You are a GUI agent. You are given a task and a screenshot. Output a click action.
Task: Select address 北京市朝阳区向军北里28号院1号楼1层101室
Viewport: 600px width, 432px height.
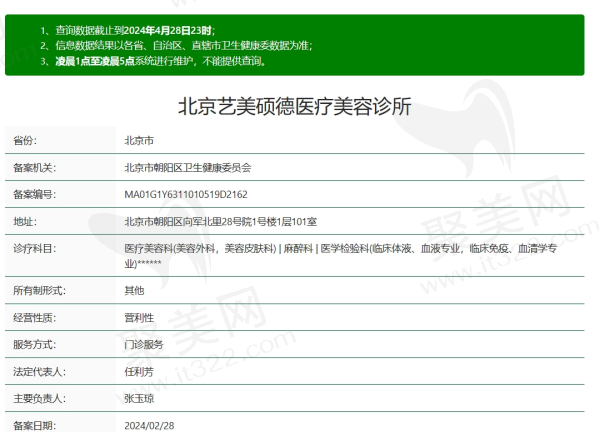(221, 222)
